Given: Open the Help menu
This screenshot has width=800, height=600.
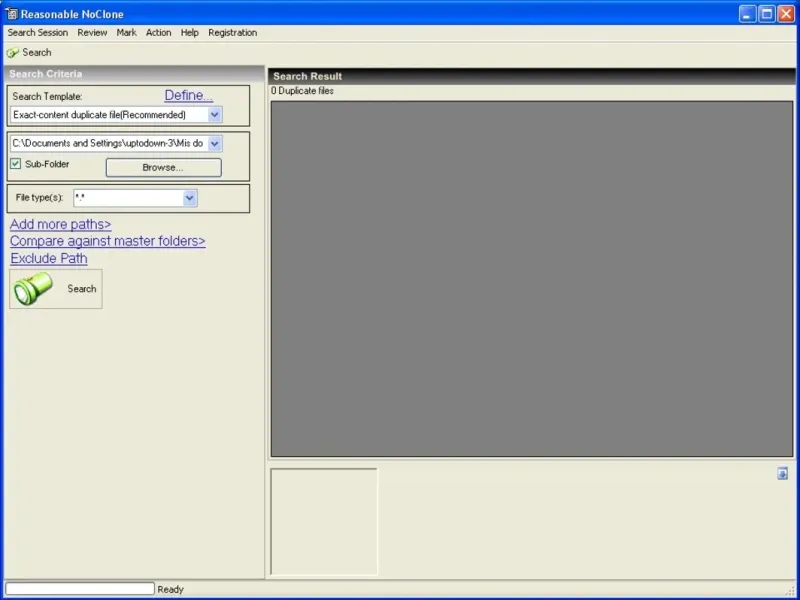Looking at the screenshot, I should pos(189,33).
